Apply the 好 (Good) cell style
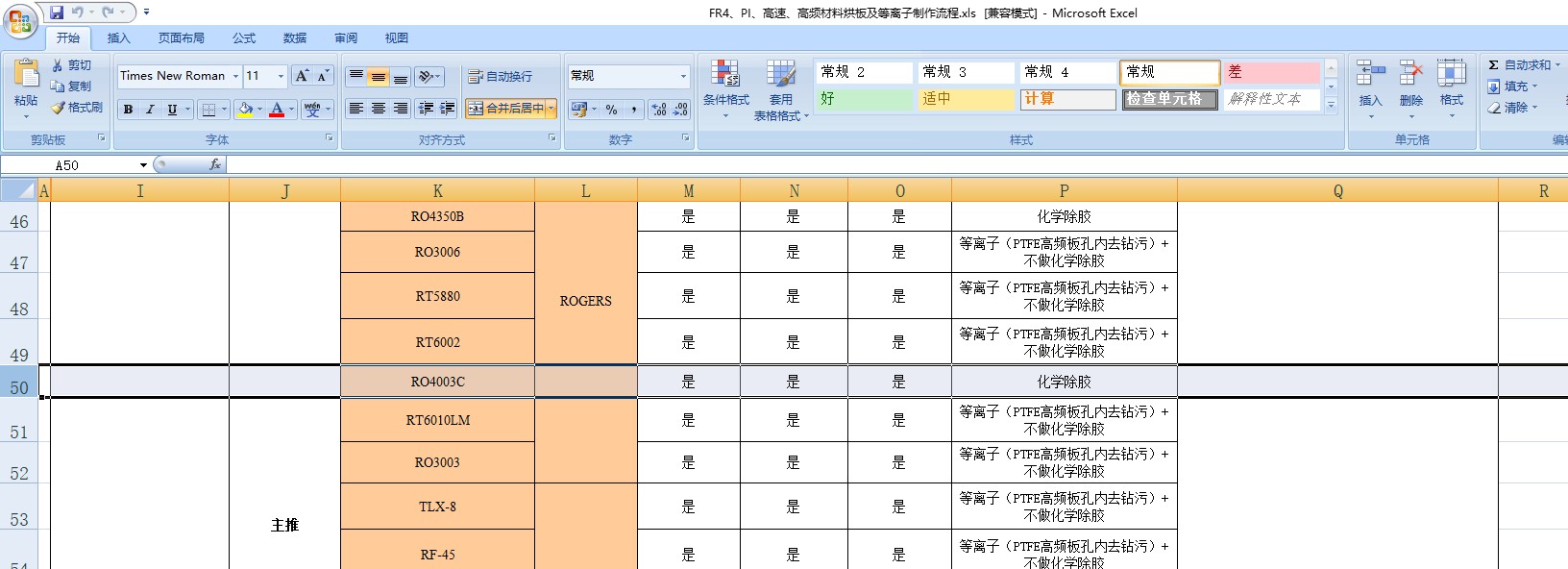The image size is (1568, 569). point(864,99)
